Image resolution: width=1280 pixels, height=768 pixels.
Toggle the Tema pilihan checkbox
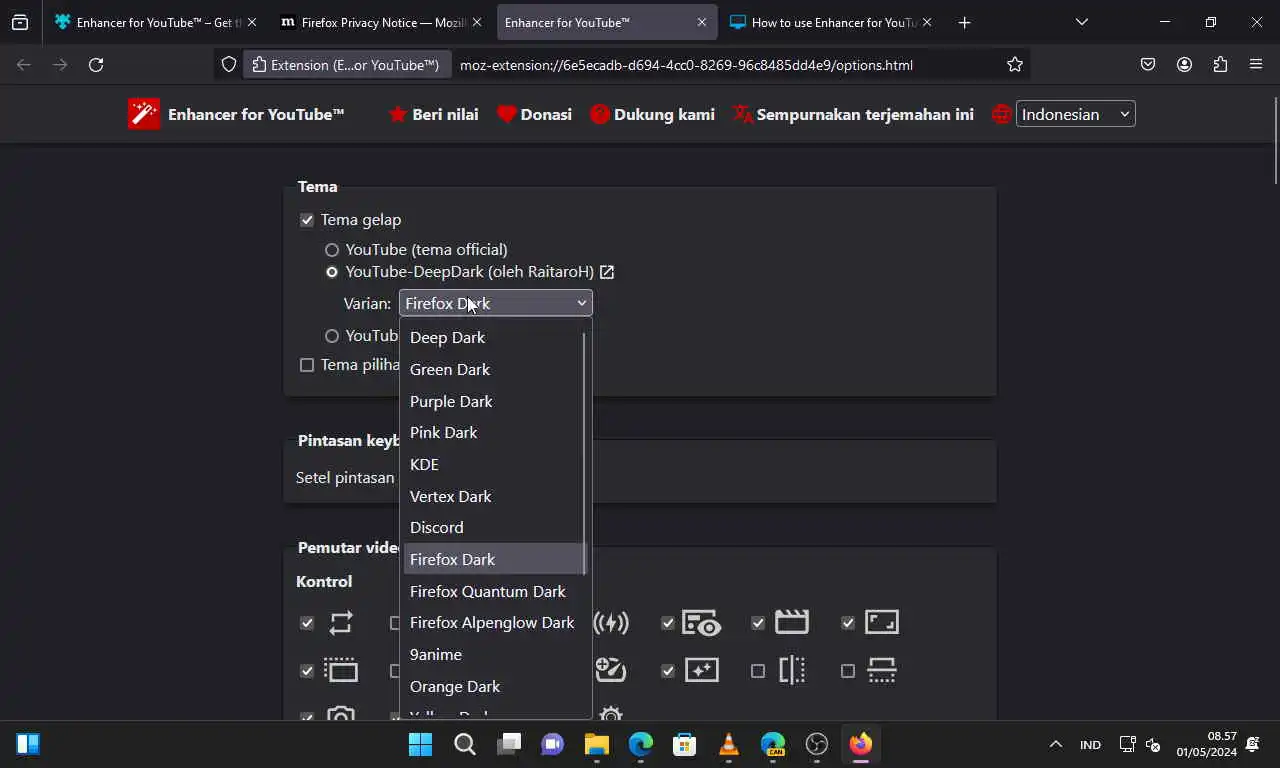point(307,365)
